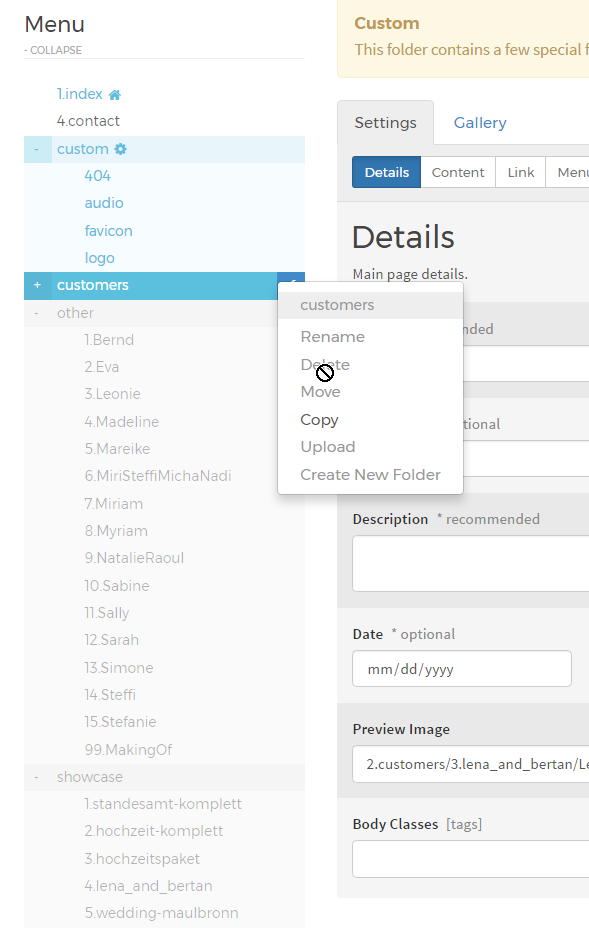This screenshot has width=589, height=947.
Task: Open 3.Leonie in the tree
Action: (x=112, y=394)
